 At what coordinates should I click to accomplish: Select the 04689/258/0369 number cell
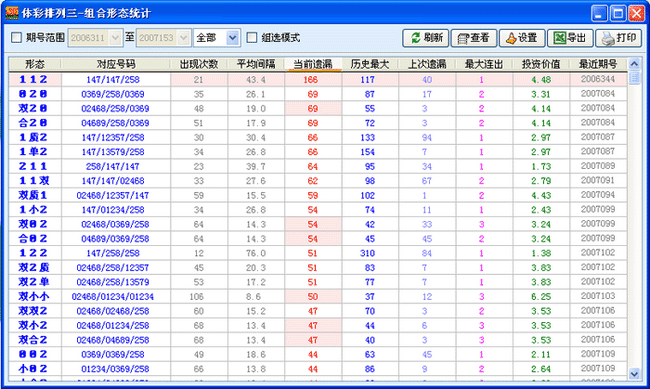click(115, 123)
